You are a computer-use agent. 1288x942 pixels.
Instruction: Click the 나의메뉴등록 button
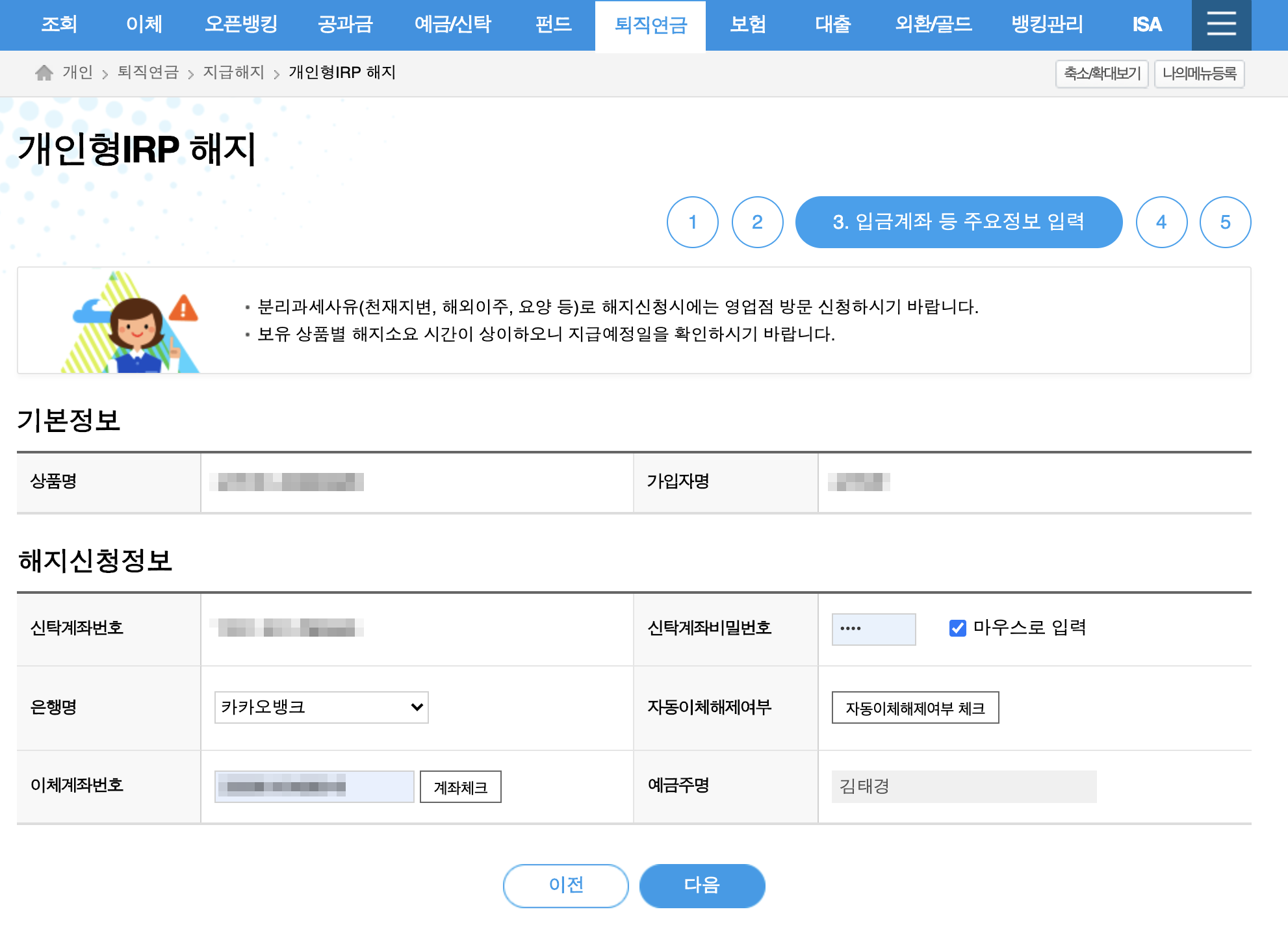click(x=1199, y=73)
